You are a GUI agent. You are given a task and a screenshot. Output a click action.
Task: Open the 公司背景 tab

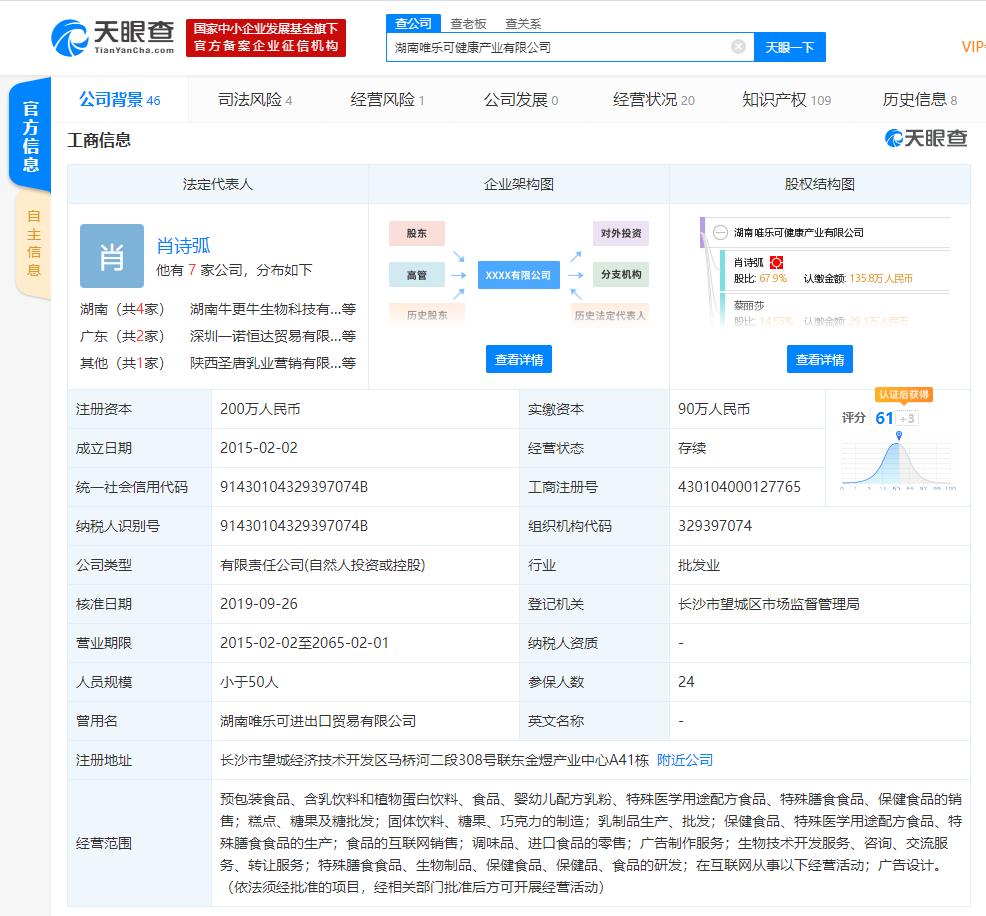tap(119, 99)
